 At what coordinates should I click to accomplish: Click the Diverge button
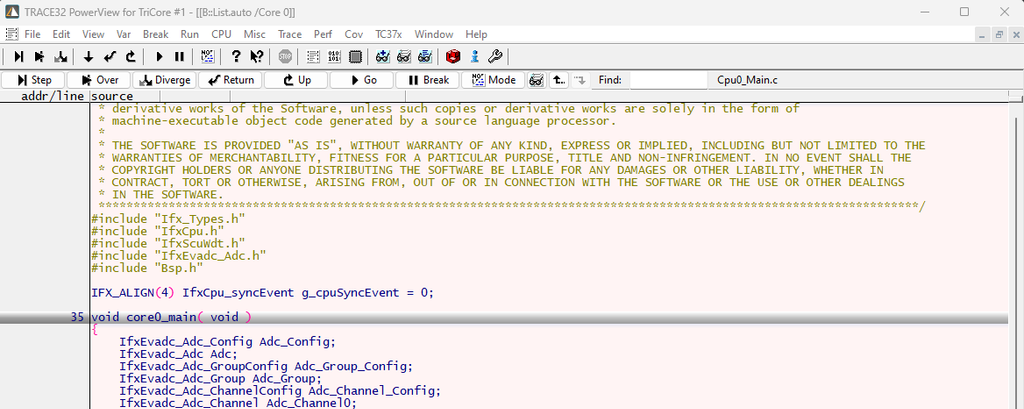[163, 80]
